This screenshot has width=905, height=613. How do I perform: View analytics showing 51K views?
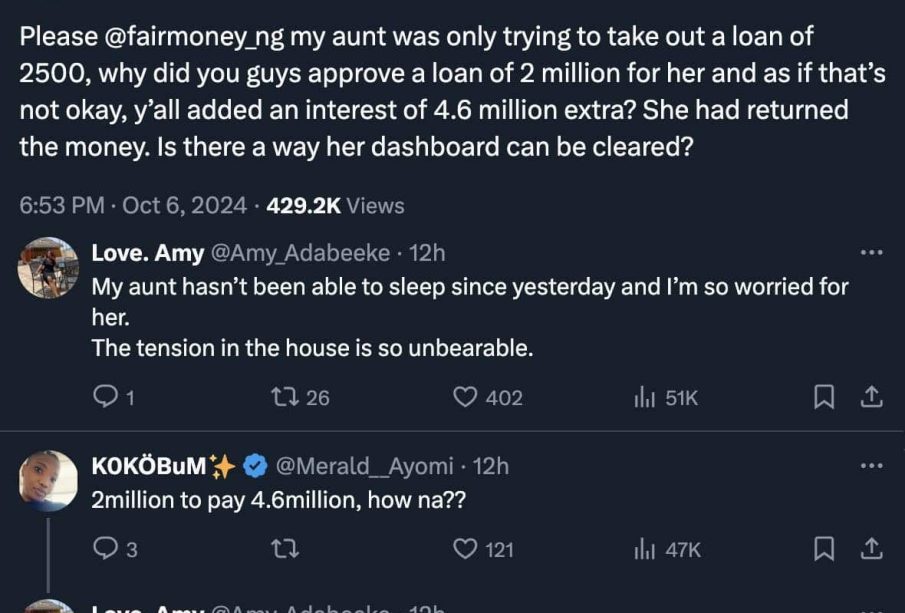click(x=644, y=398)
